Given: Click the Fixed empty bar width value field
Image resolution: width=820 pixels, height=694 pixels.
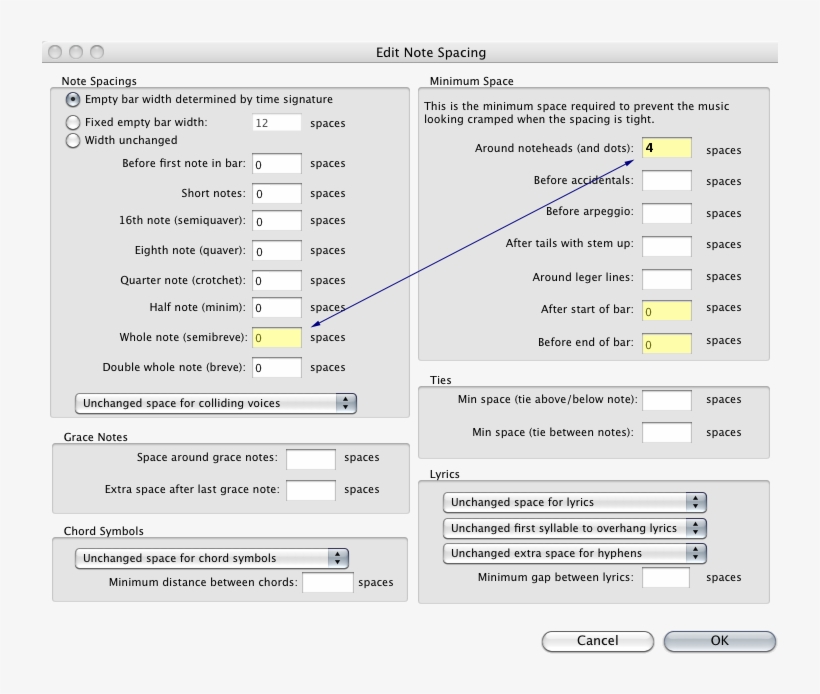Looking at the screenshot, I should point(276,123).
